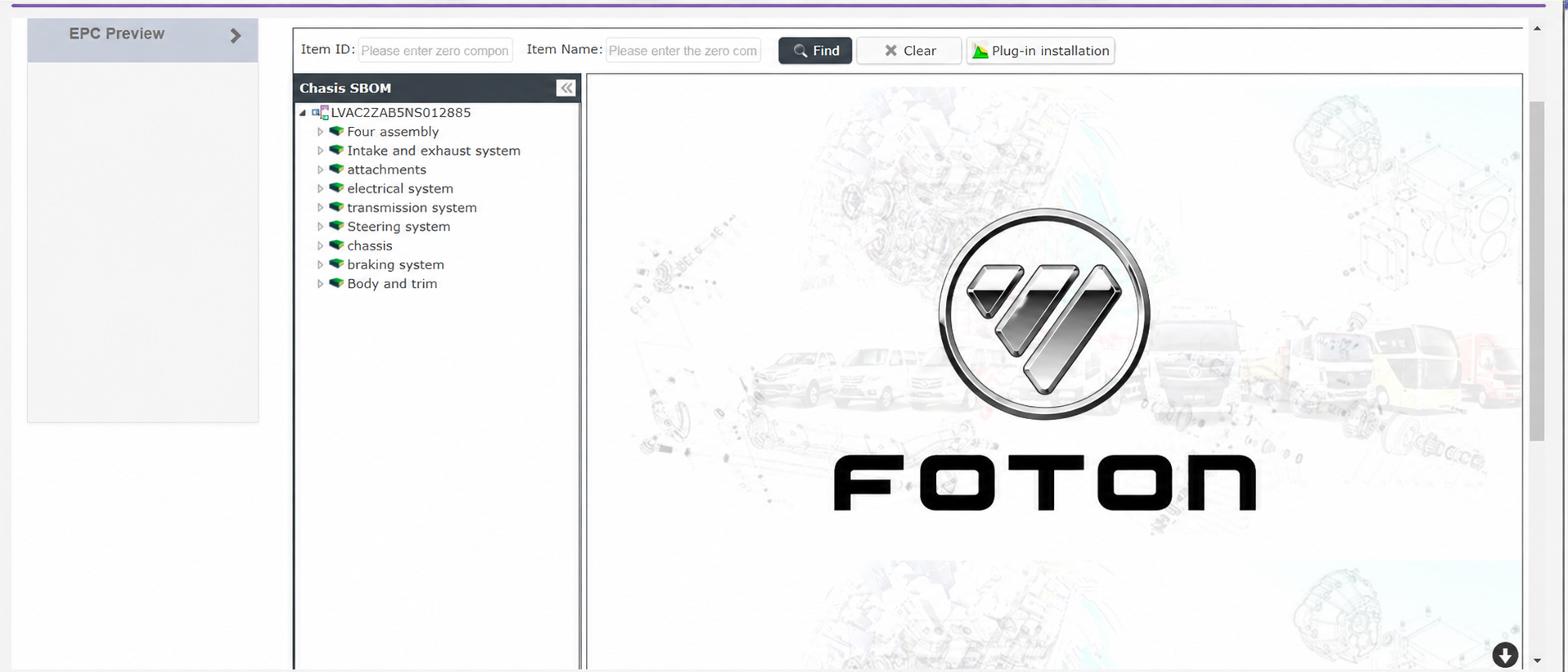
Task: Click the X icon in Clear
Action: tap(890, 51)
